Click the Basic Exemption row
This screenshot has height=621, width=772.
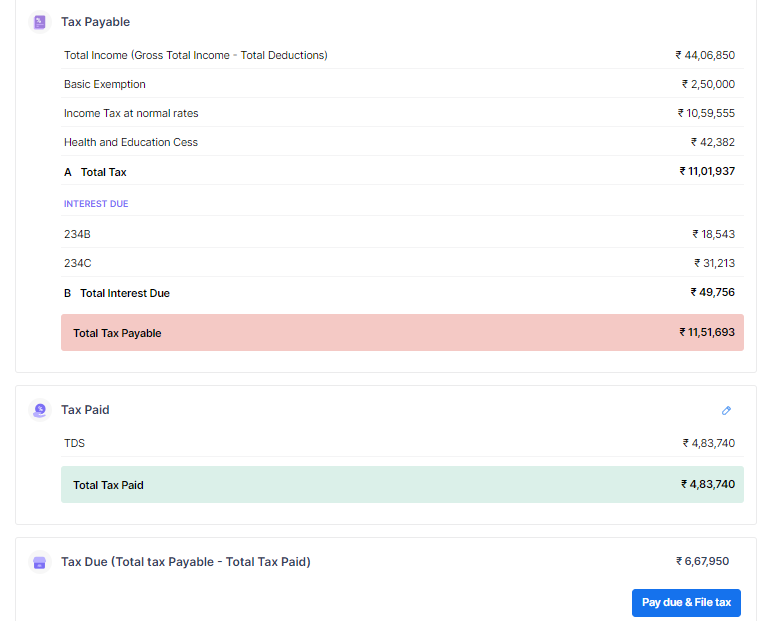tap(105, 84)
